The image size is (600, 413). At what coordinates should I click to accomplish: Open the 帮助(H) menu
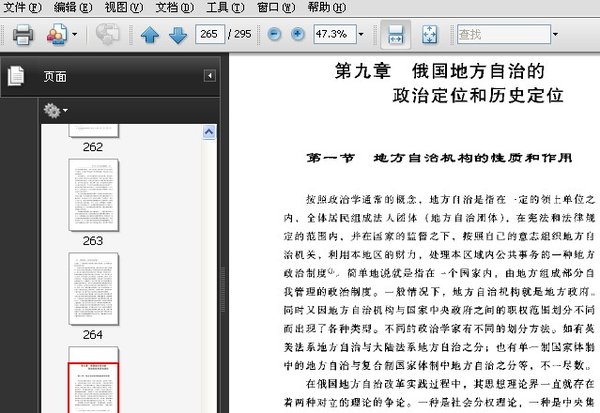point(327,7)
